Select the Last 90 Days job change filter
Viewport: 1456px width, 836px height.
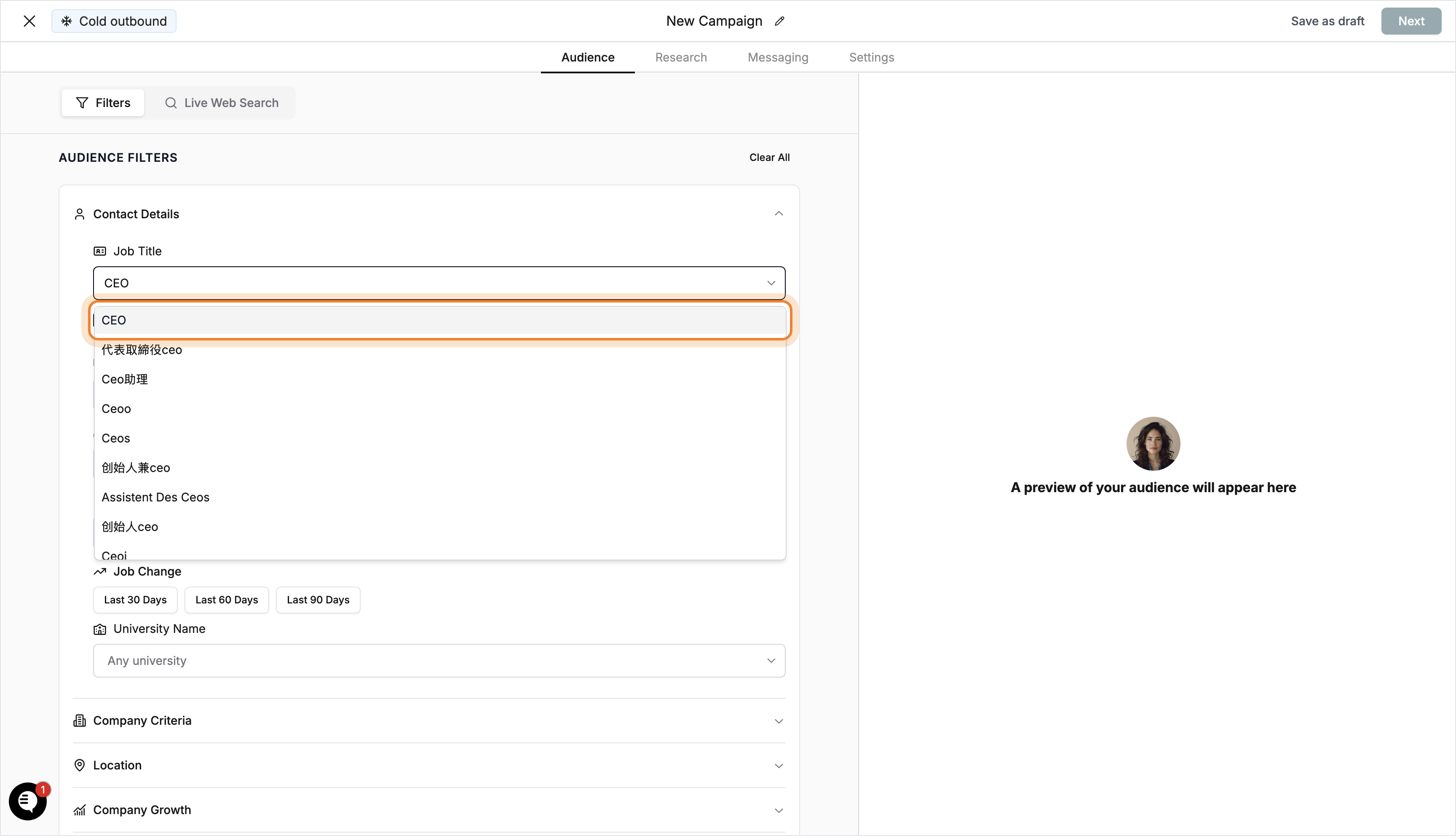point(318,600)
